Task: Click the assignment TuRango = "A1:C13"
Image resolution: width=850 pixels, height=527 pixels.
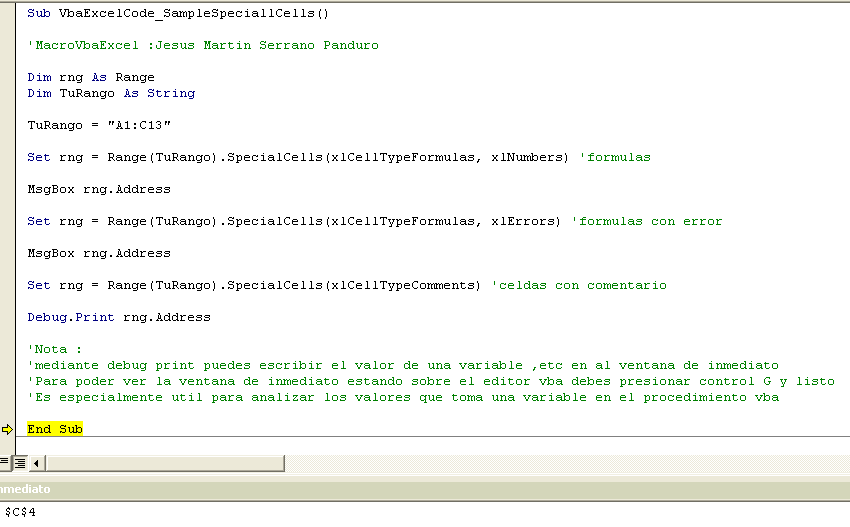Action: [99, 125]
